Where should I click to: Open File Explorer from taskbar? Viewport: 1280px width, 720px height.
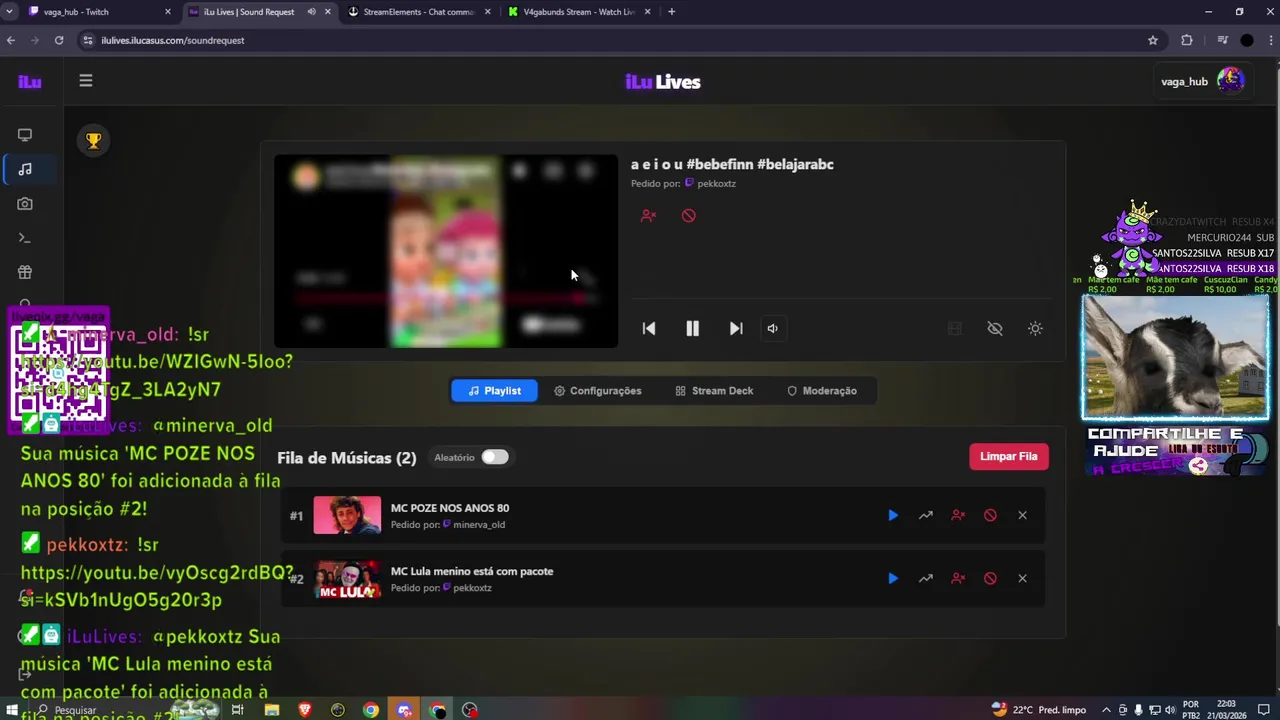click(x=272, y=710)
